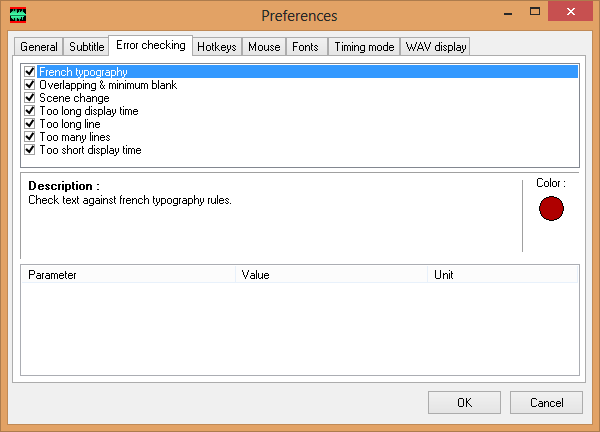Close the Preferences window

click(x=571, y=11)
